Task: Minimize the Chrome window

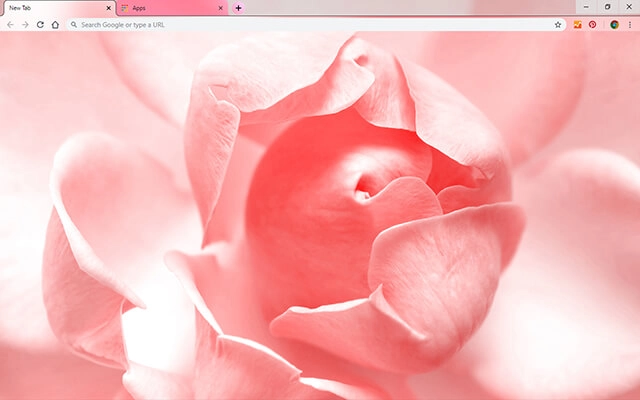Action: pos(586,7)
